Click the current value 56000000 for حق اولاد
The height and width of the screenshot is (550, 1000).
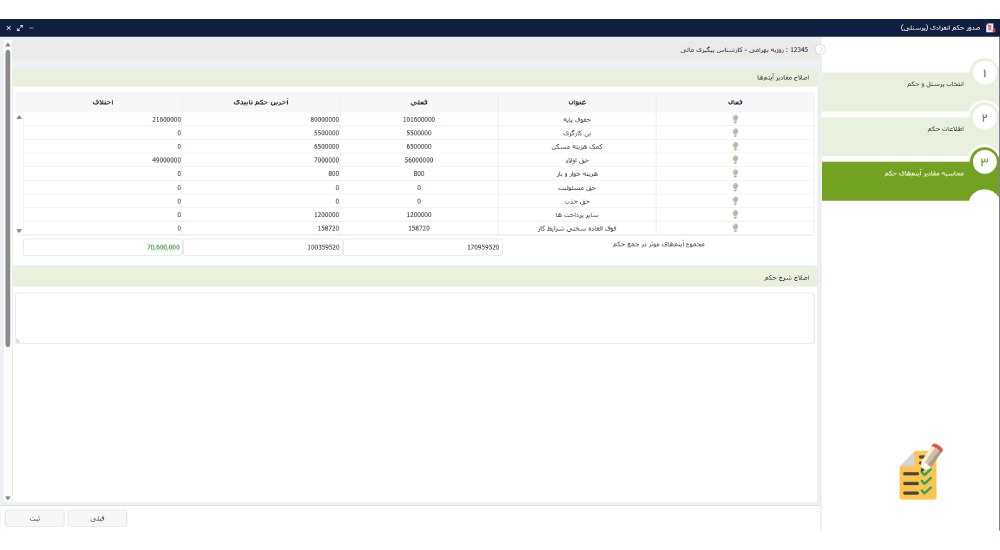(419, 160)
